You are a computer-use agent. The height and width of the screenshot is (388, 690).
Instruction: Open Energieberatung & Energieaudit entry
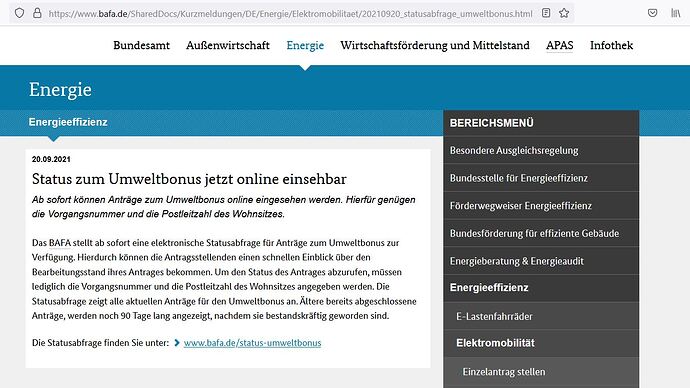[x=541, y=261]
